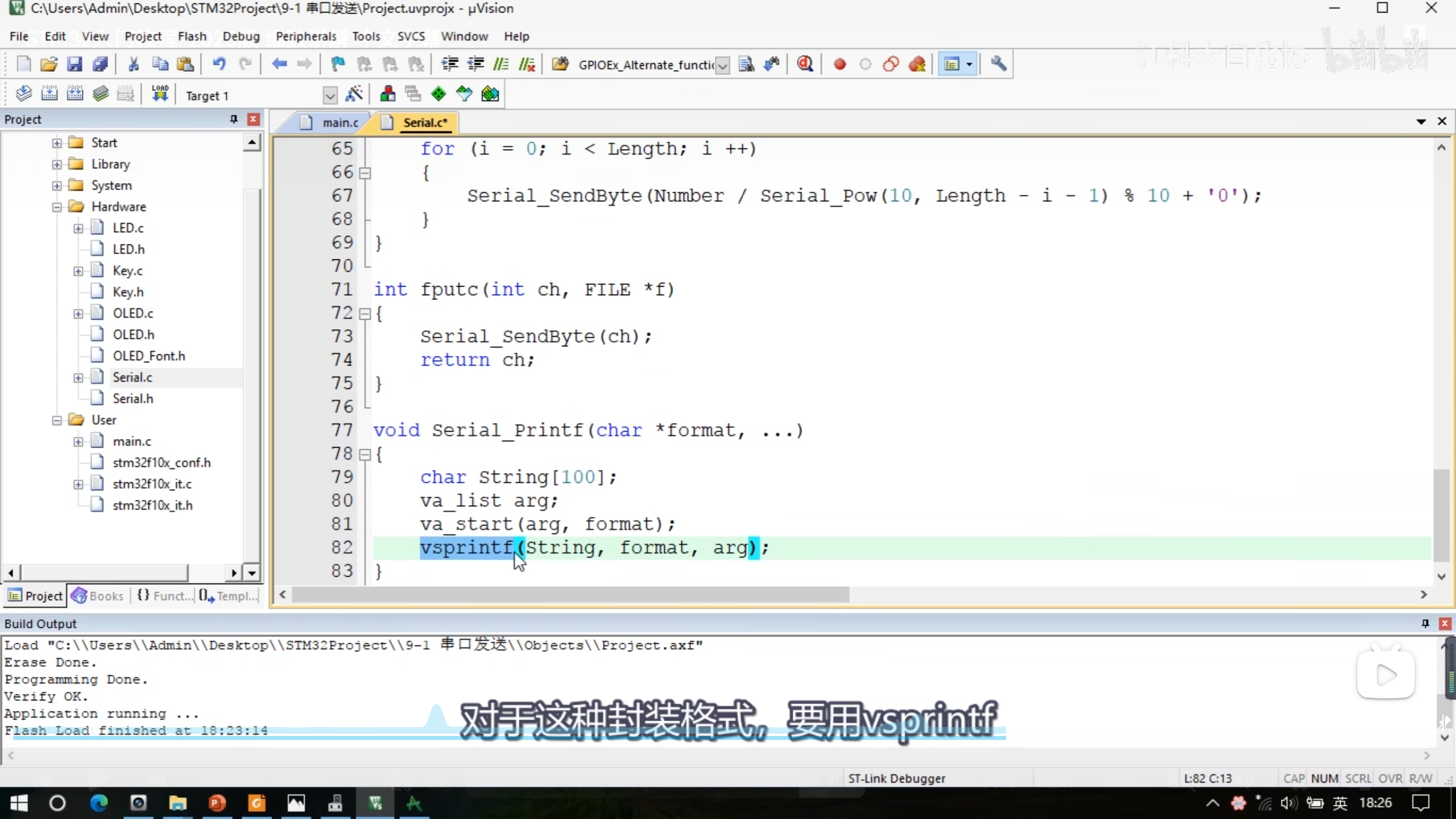Switch to the Books panel tab
The image size is (1456, 819).
[x=98, y=595]
